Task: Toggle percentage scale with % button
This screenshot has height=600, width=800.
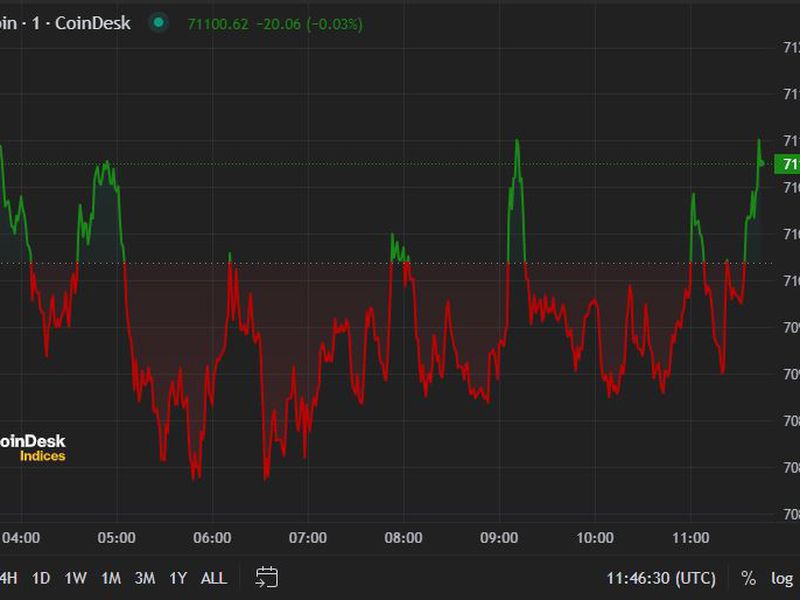Action: coord(748,578)
